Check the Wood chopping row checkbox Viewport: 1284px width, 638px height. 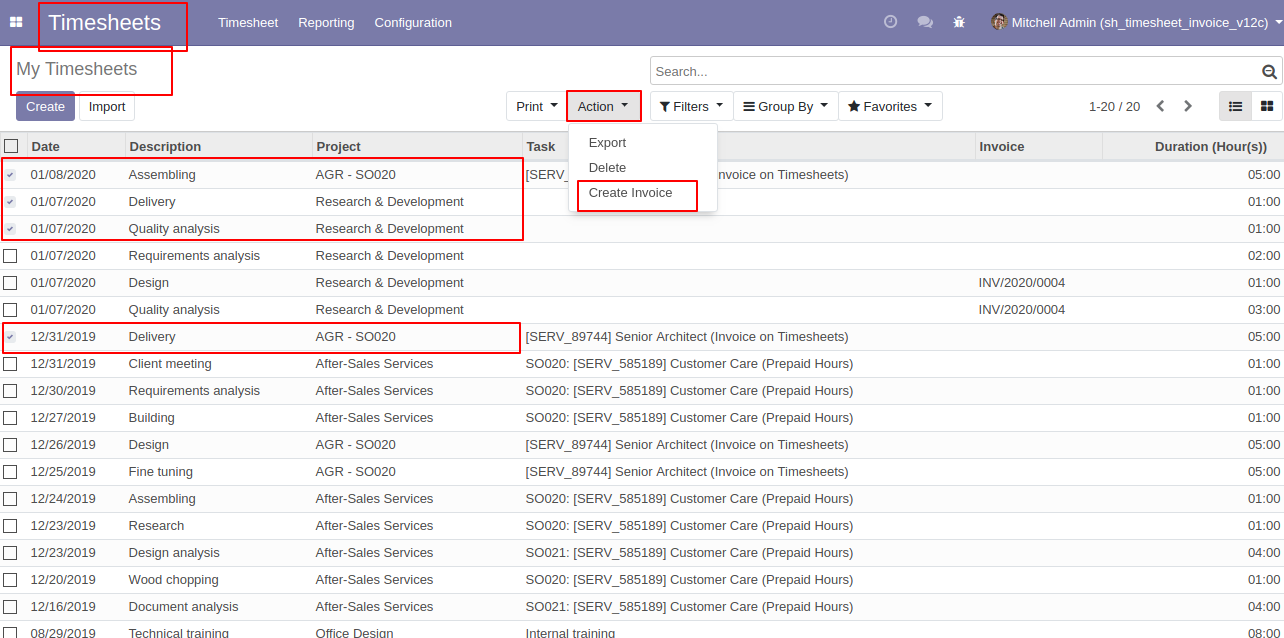(x=10, y=580)
